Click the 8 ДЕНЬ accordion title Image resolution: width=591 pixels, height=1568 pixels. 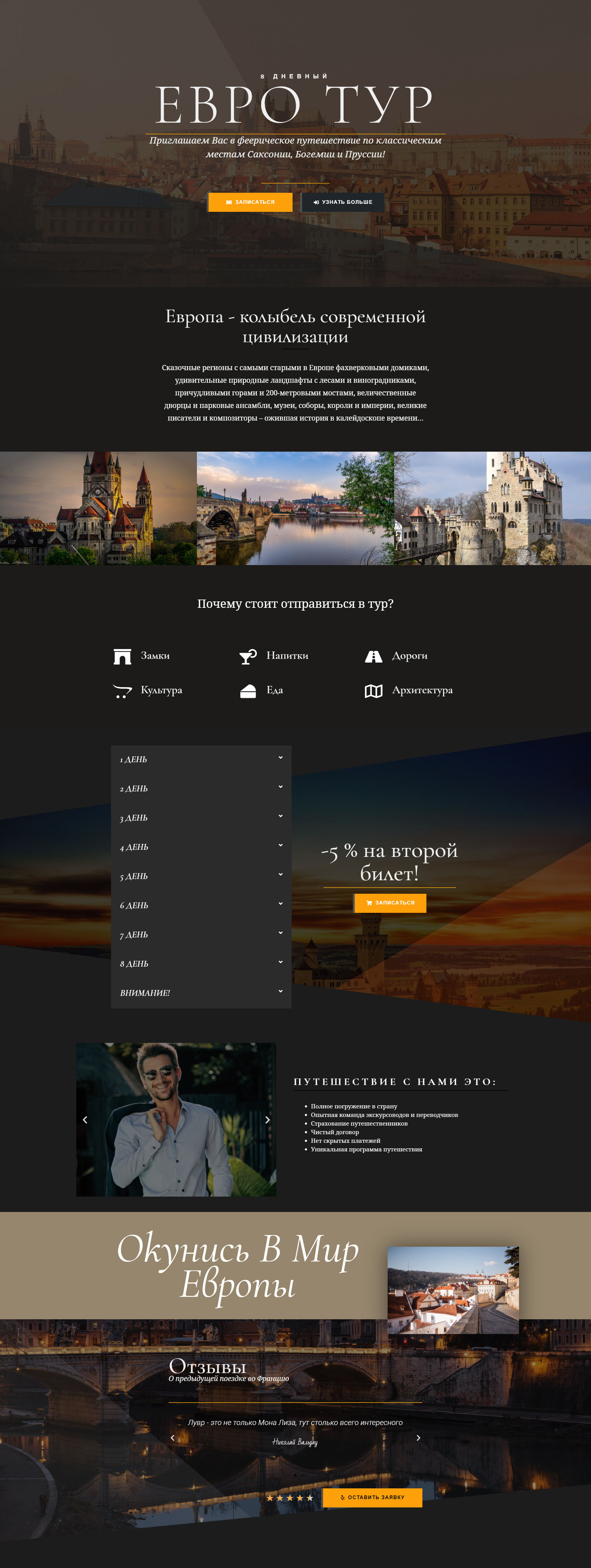[x=134, y=964]
